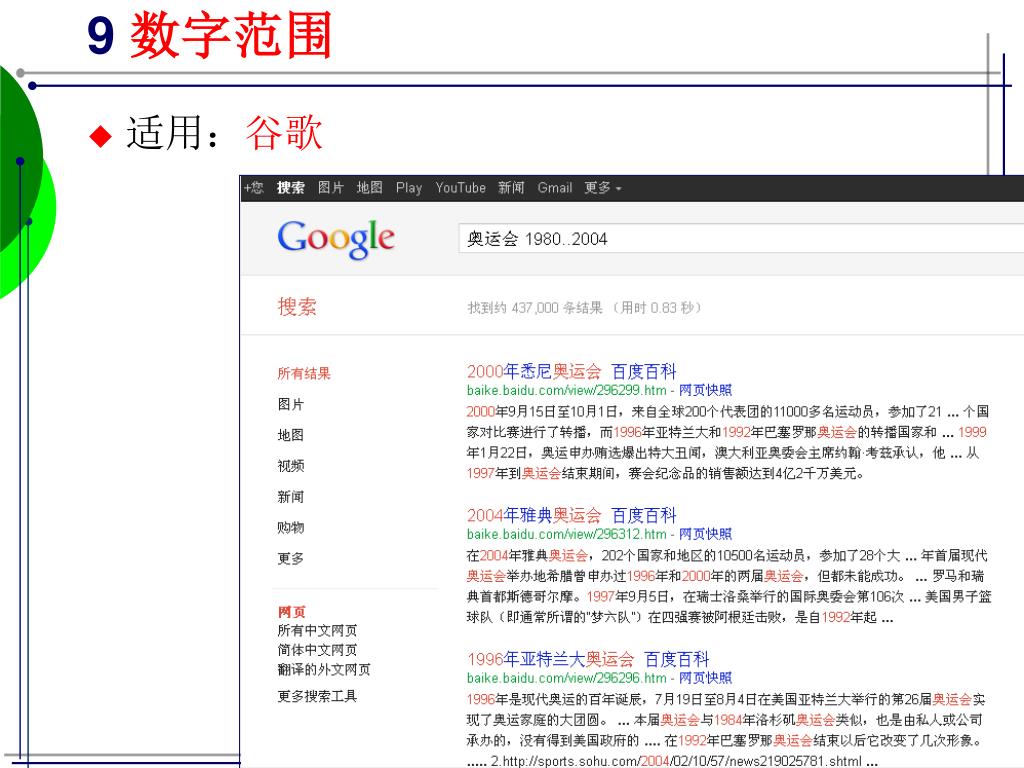The image size is (1024, 768).
Task: Filter results by 地图 in sidebar
Action: pos(291,435)
